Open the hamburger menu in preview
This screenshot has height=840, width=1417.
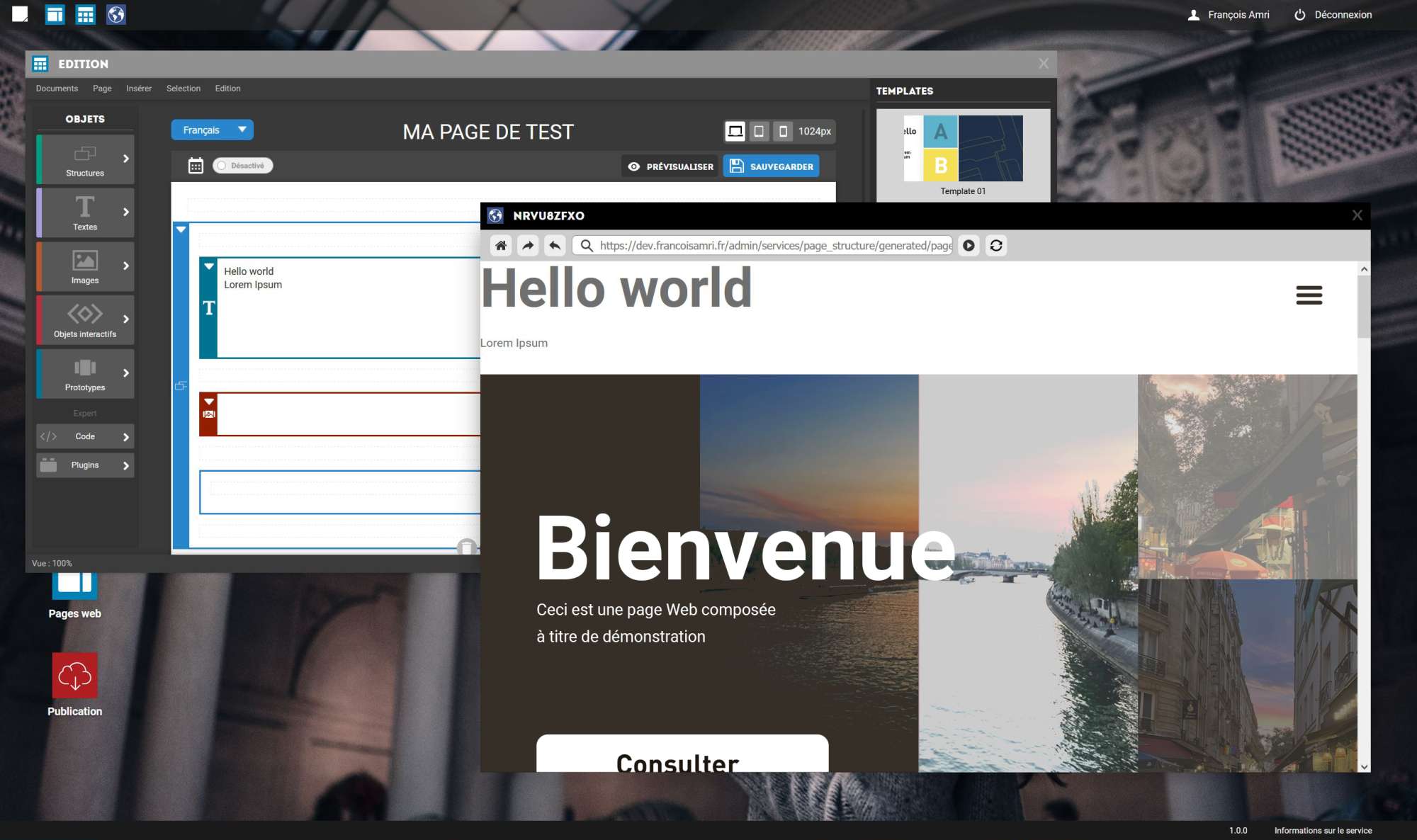coord(1309,295)
